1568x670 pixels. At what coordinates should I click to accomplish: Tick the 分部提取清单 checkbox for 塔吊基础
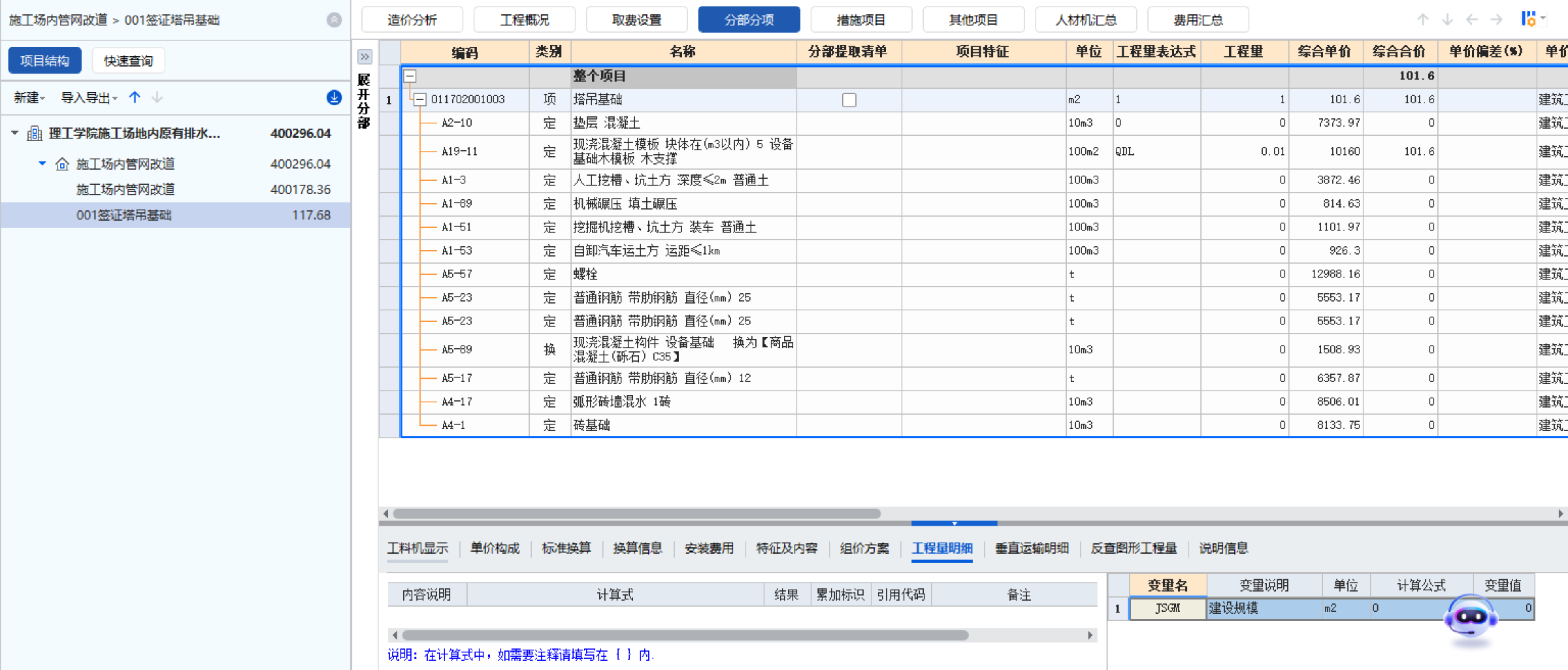pos(849,100)
